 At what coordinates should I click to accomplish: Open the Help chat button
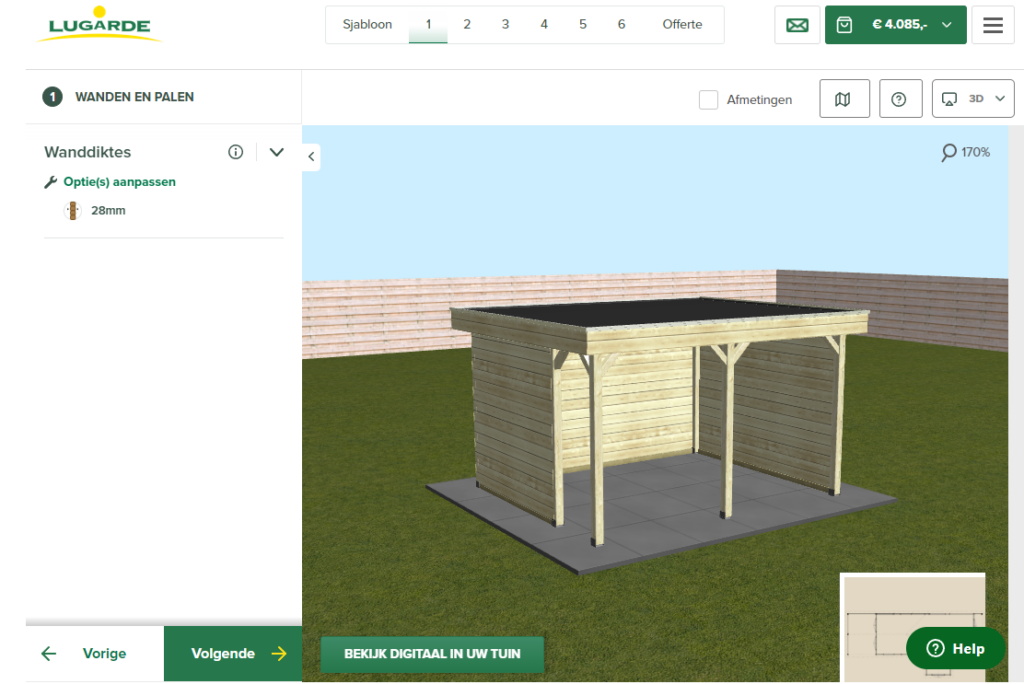click(955, 648)
